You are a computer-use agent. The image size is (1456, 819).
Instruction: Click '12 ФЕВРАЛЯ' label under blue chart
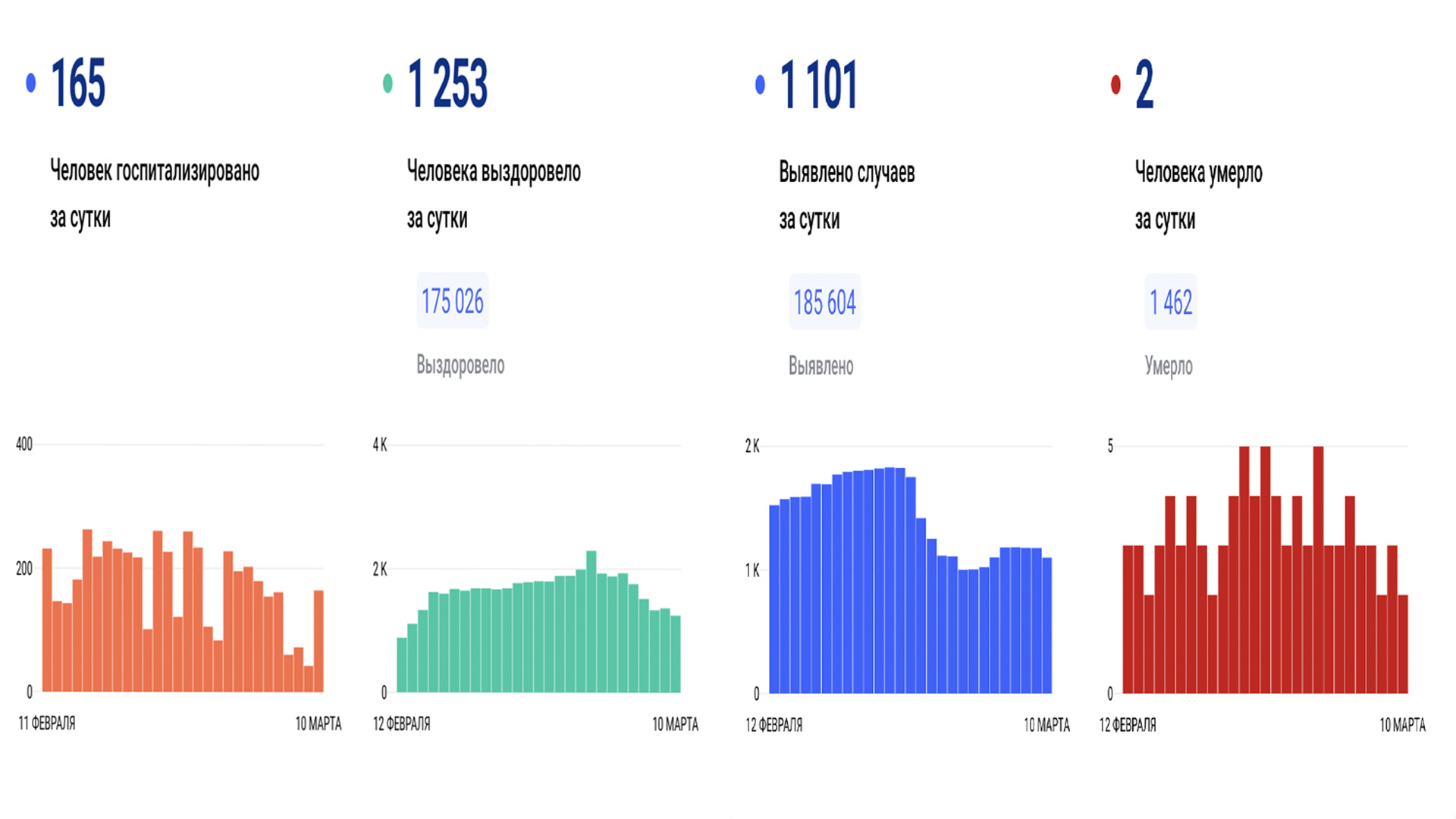(774, 725)
